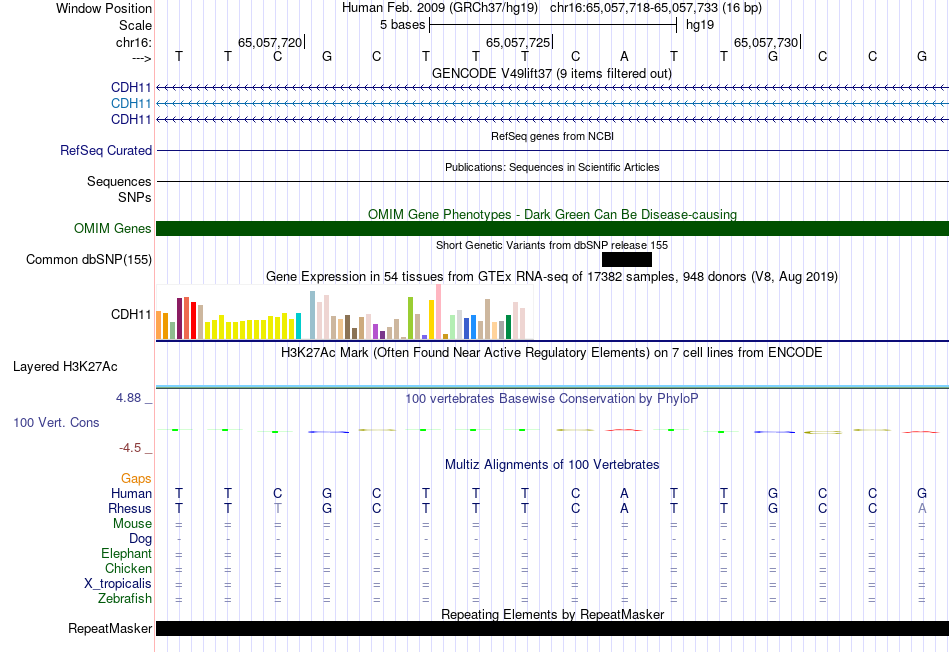Click the H3K27Ac Mark track title
The height and width of the screenshot is (652, 950).
552,353
